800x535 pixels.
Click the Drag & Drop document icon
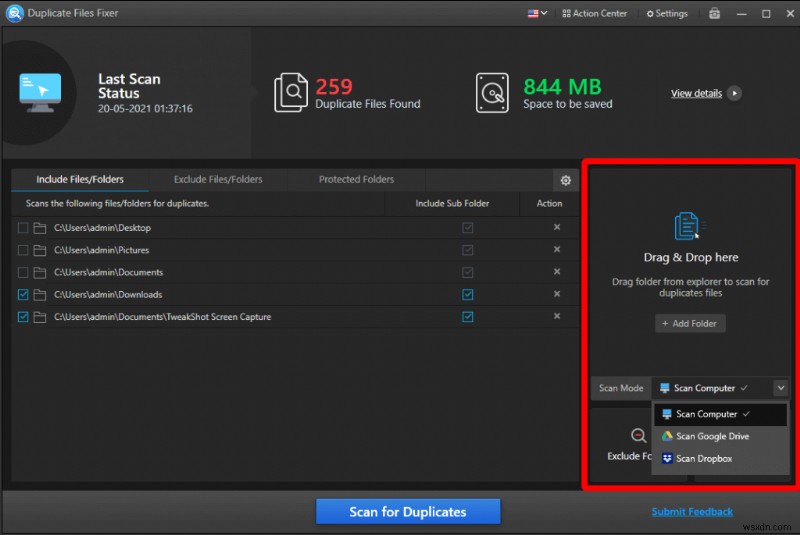688,226
